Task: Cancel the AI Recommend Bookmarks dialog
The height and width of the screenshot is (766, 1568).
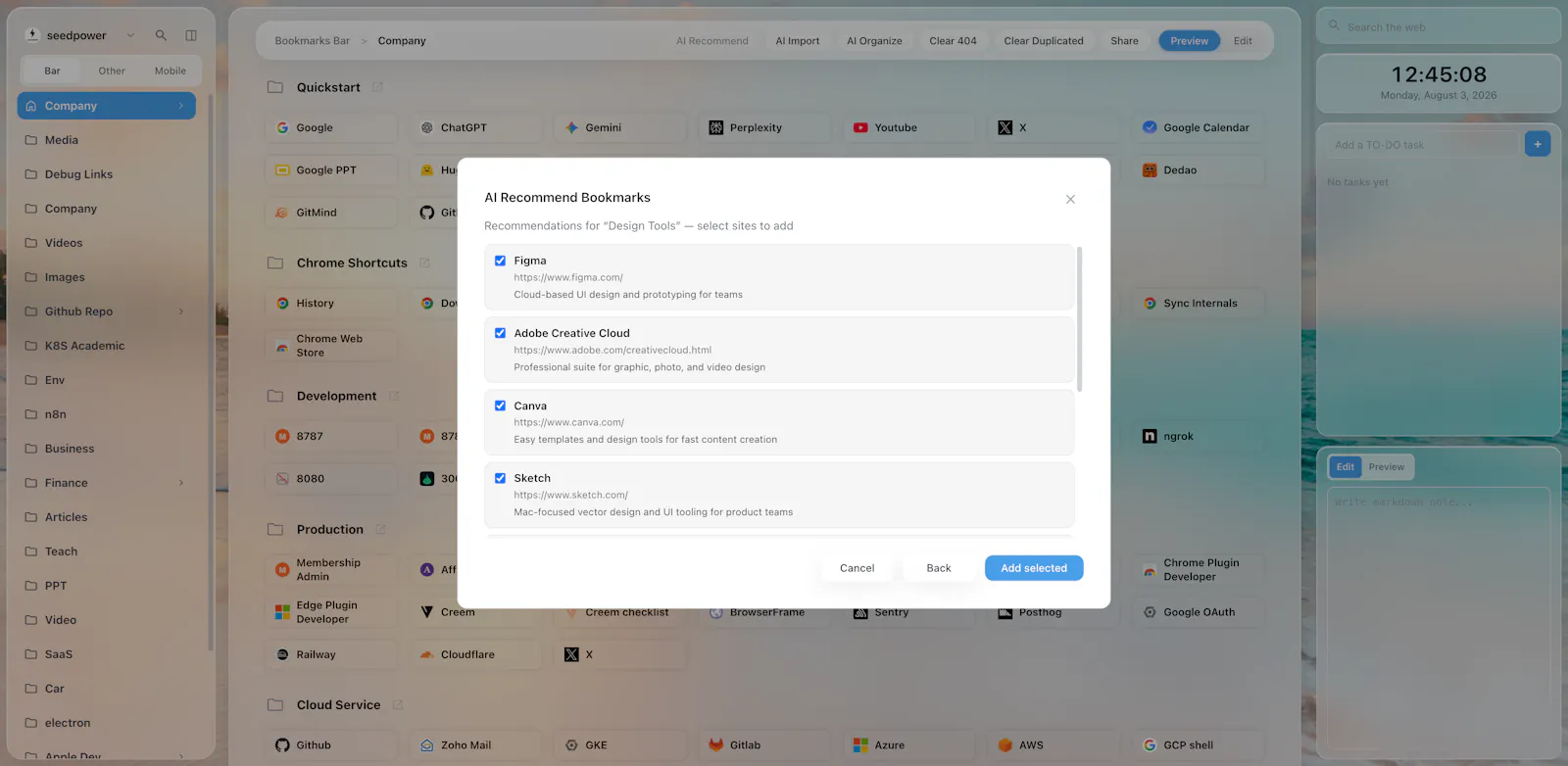Action: point(857,568)
